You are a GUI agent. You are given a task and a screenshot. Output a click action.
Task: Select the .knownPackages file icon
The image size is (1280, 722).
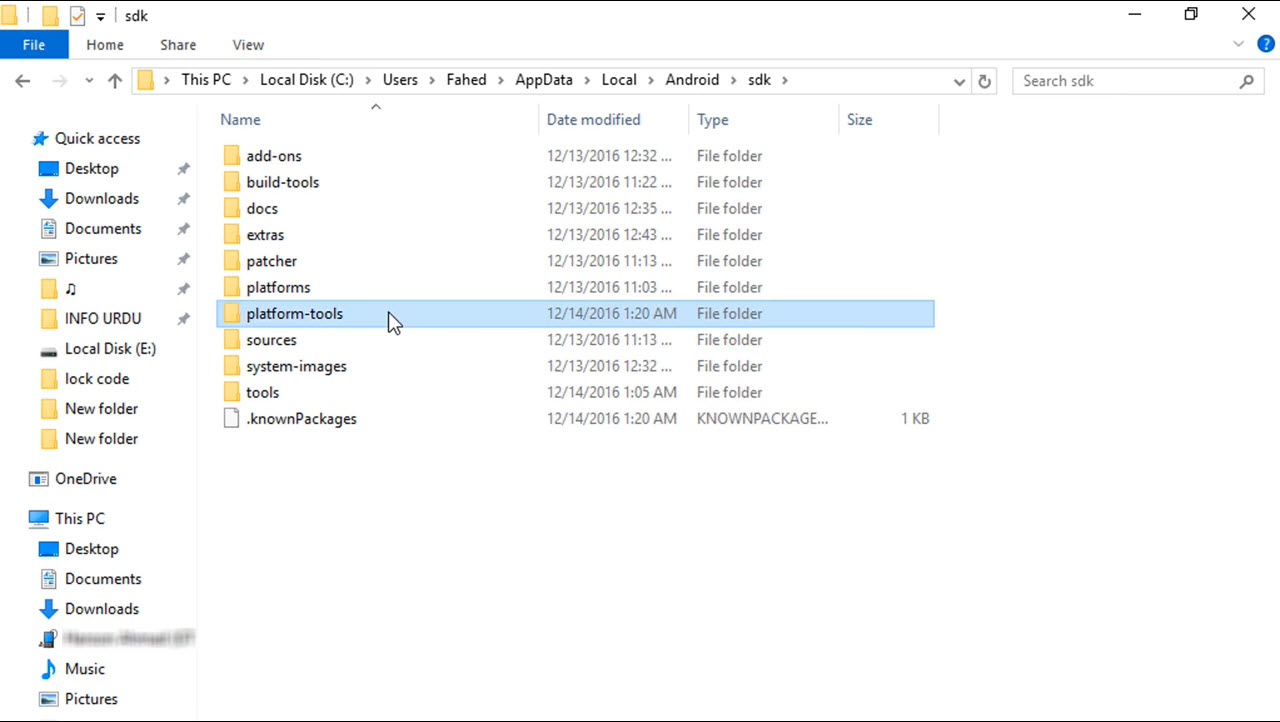point(232,419)
